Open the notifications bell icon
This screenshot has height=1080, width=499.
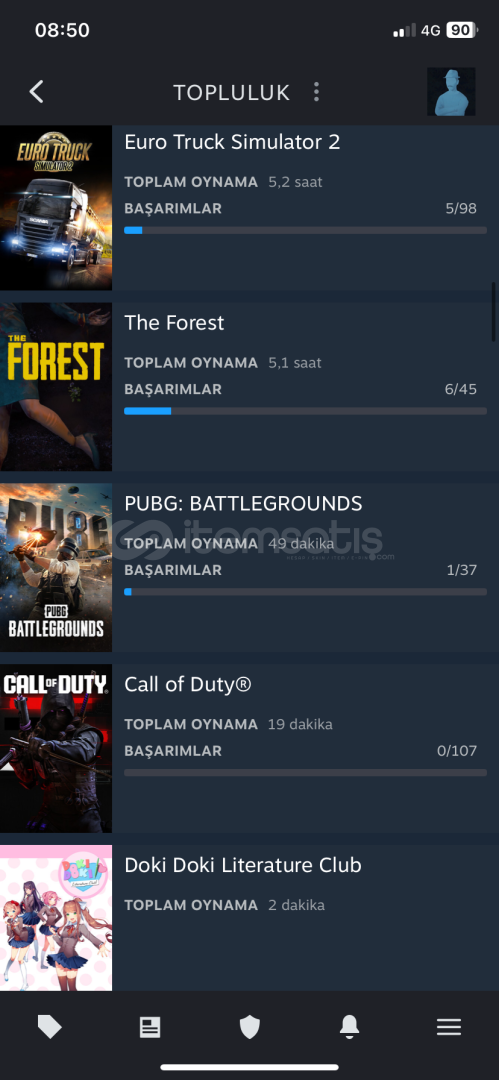[x=349, y=1027]
